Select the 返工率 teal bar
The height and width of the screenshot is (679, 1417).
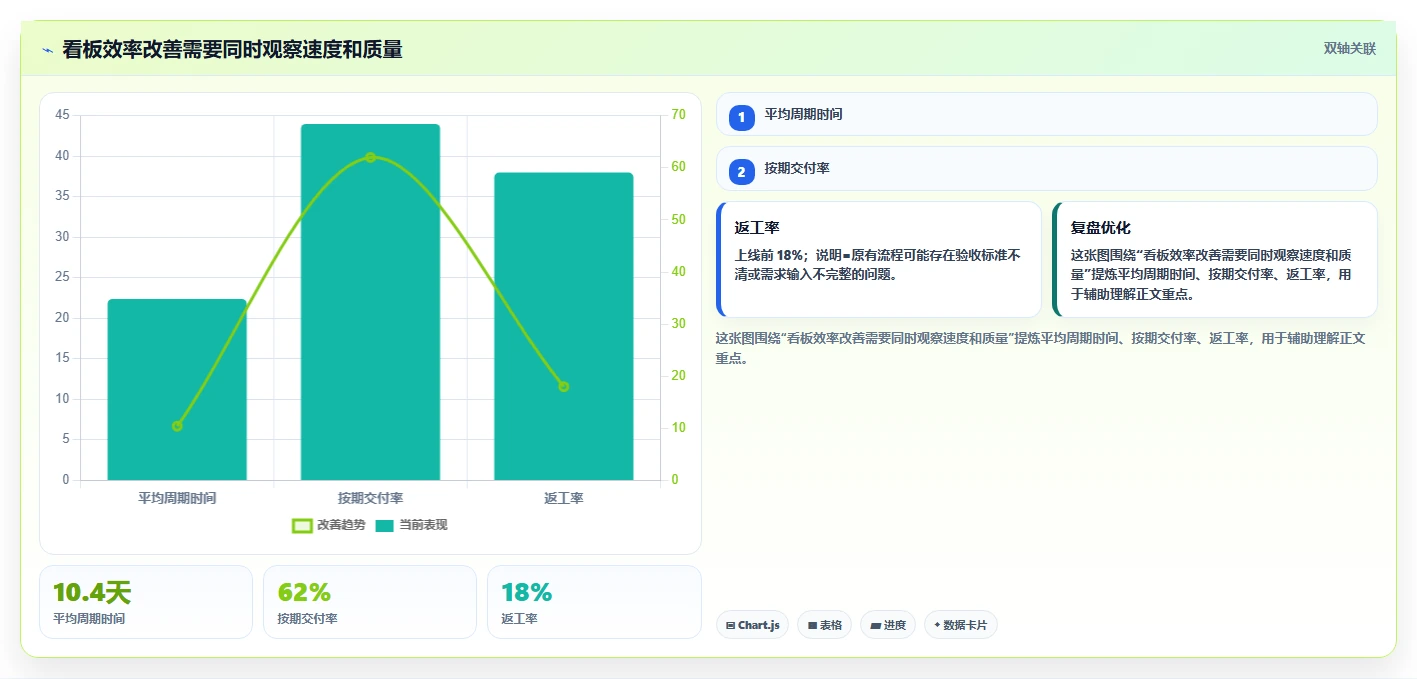564,326
